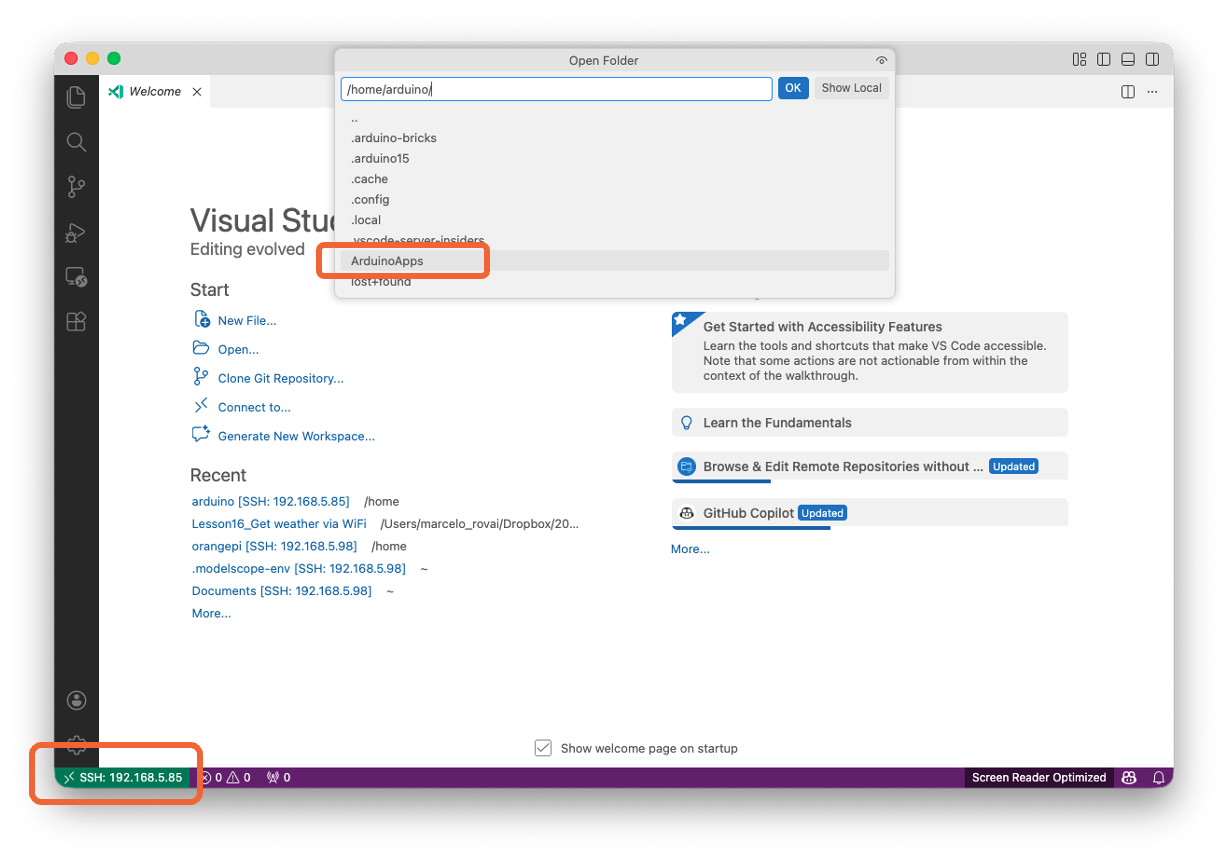This screenshot has height=850, width=1221.
Task: Click the errors and warnings status item
Action: click(225, 777)
